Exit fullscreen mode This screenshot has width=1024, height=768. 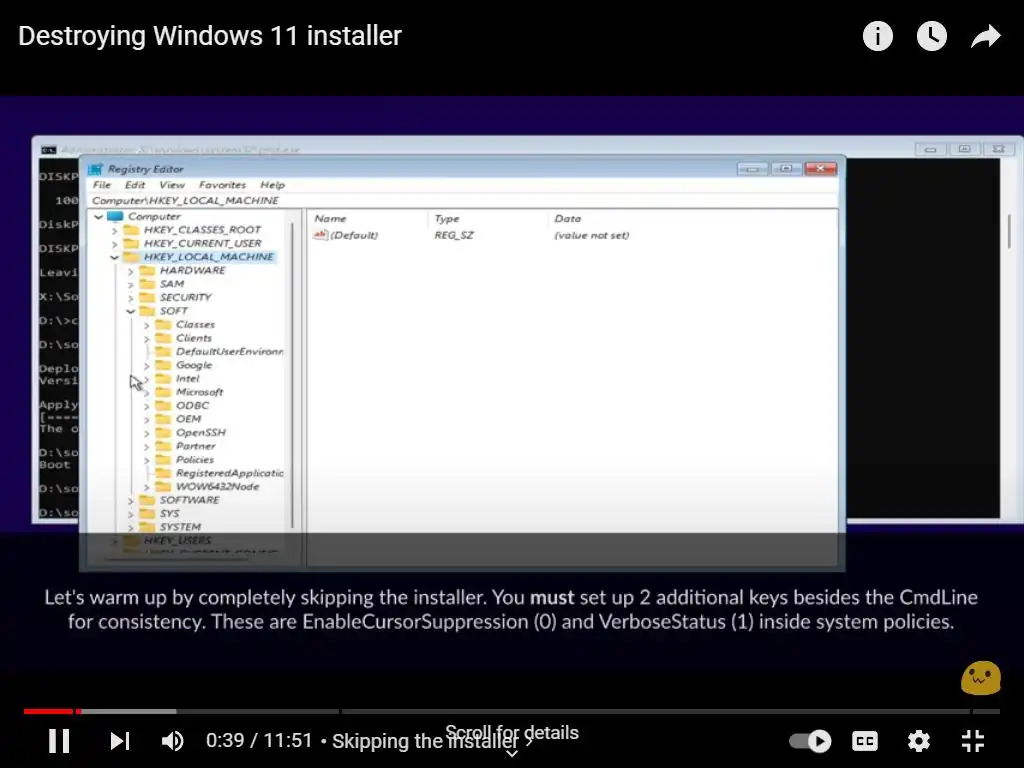[973, 741]
